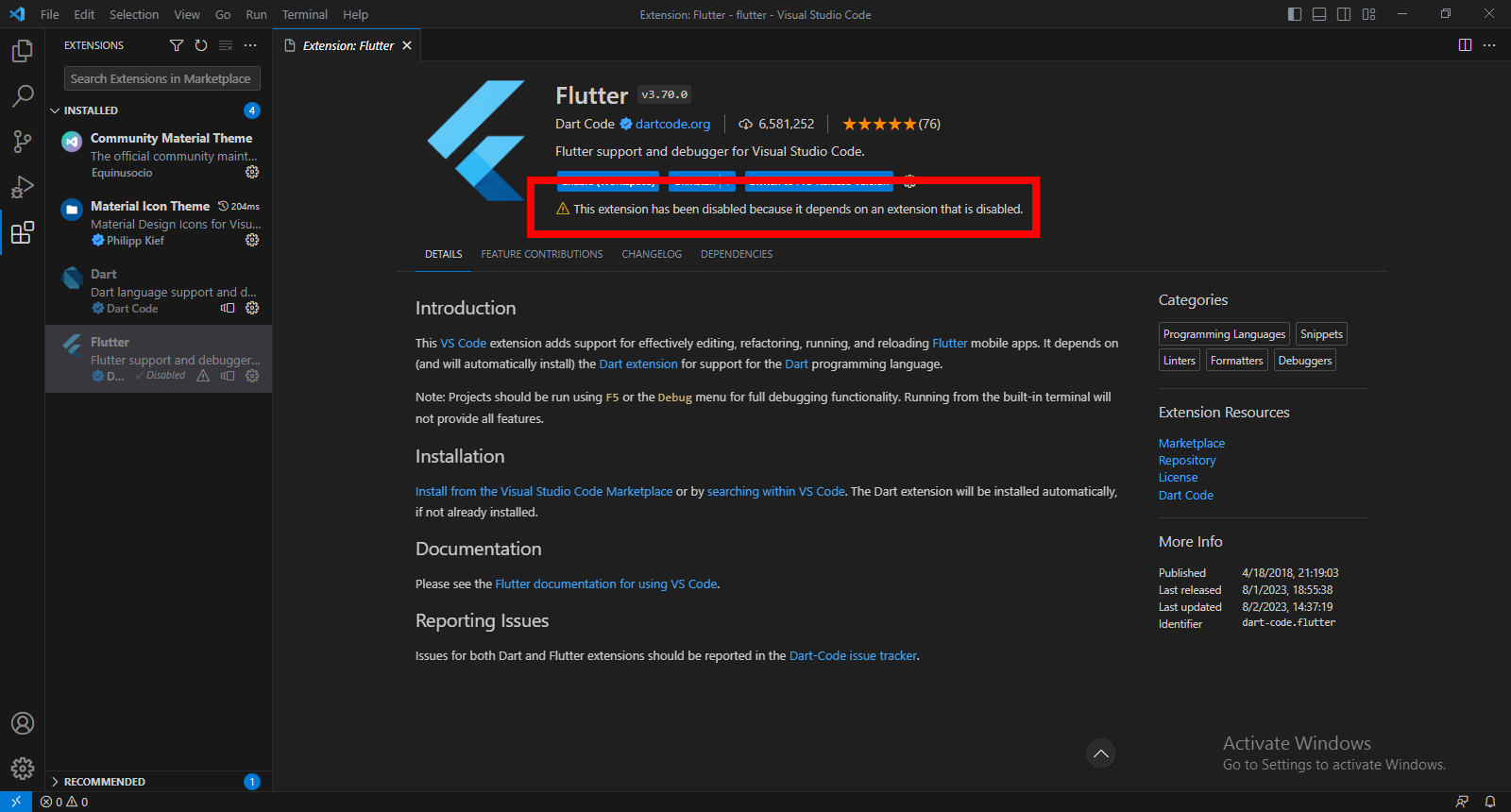This screenshot has width=1511, height=812.
Task: Click the notifications bell in status bar
Action: 1490,802
